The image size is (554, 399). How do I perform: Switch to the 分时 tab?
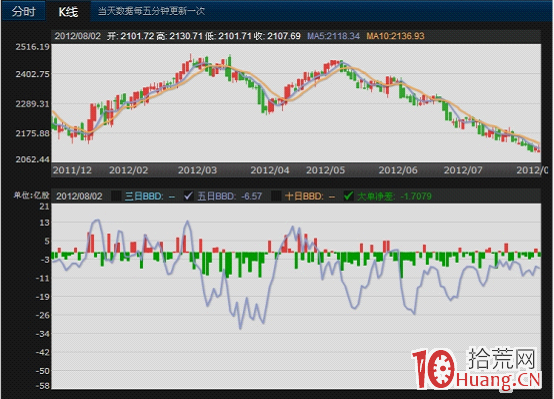24,11
